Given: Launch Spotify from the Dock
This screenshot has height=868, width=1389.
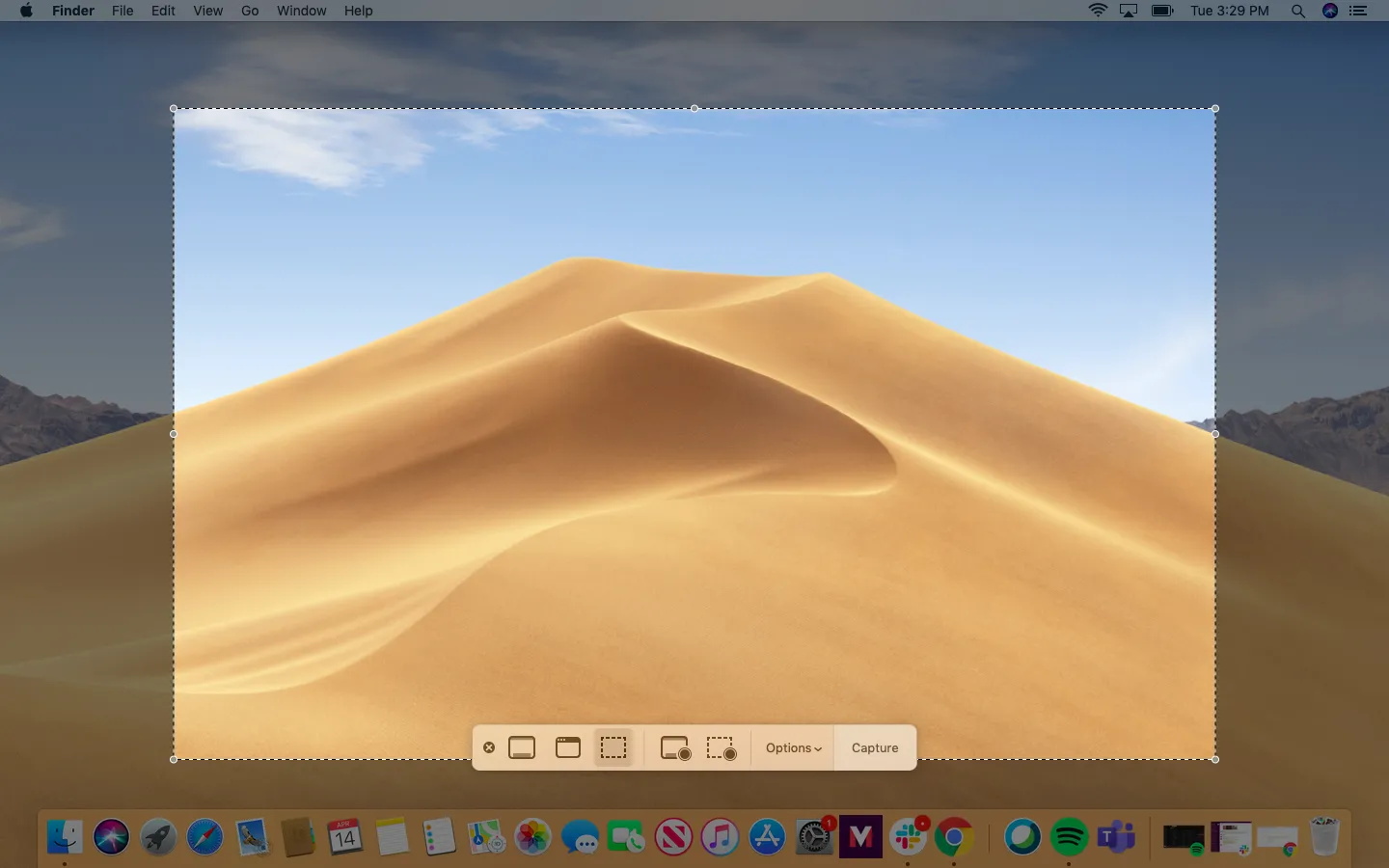Looking at the screenshot, I should click(1069, 837).
